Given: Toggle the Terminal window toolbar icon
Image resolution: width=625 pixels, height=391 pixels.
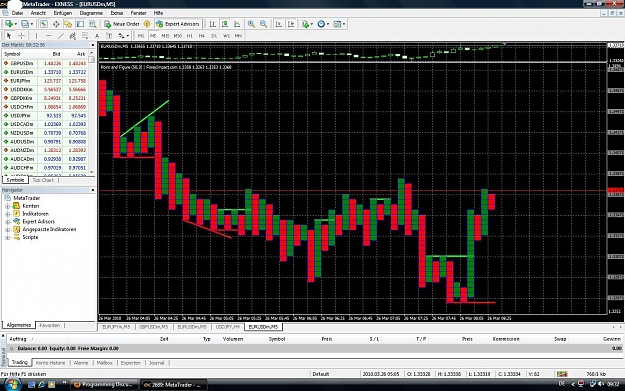Looking at the screenshot, I should (x=81, y=24).
